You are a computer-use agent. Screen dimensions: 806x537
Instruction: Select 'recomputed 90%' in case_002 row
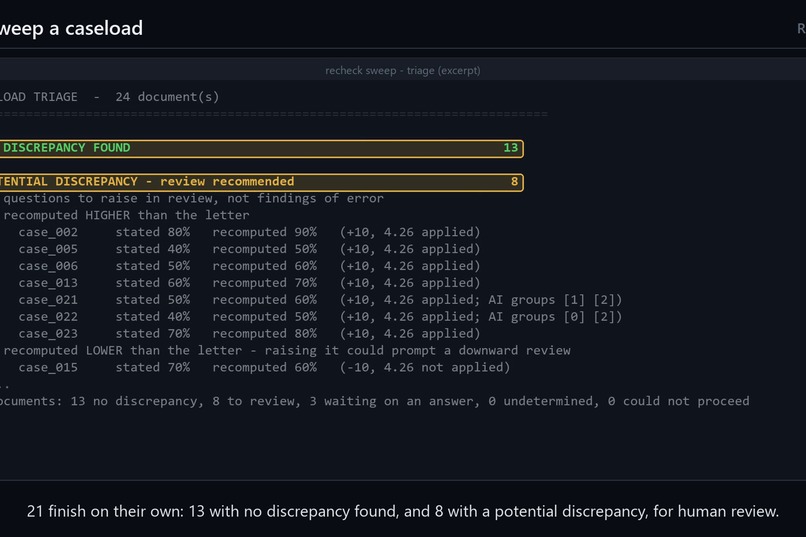tap(265, 232)
